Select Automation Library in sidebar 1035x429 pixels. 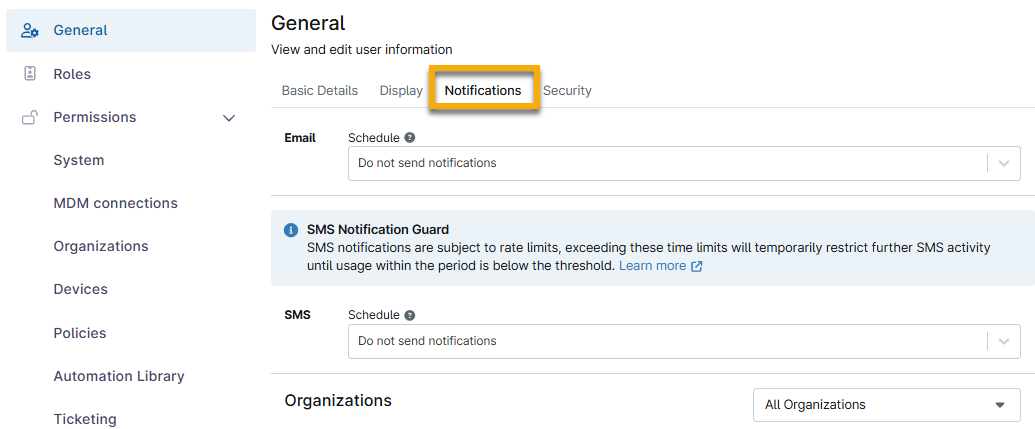119,376
